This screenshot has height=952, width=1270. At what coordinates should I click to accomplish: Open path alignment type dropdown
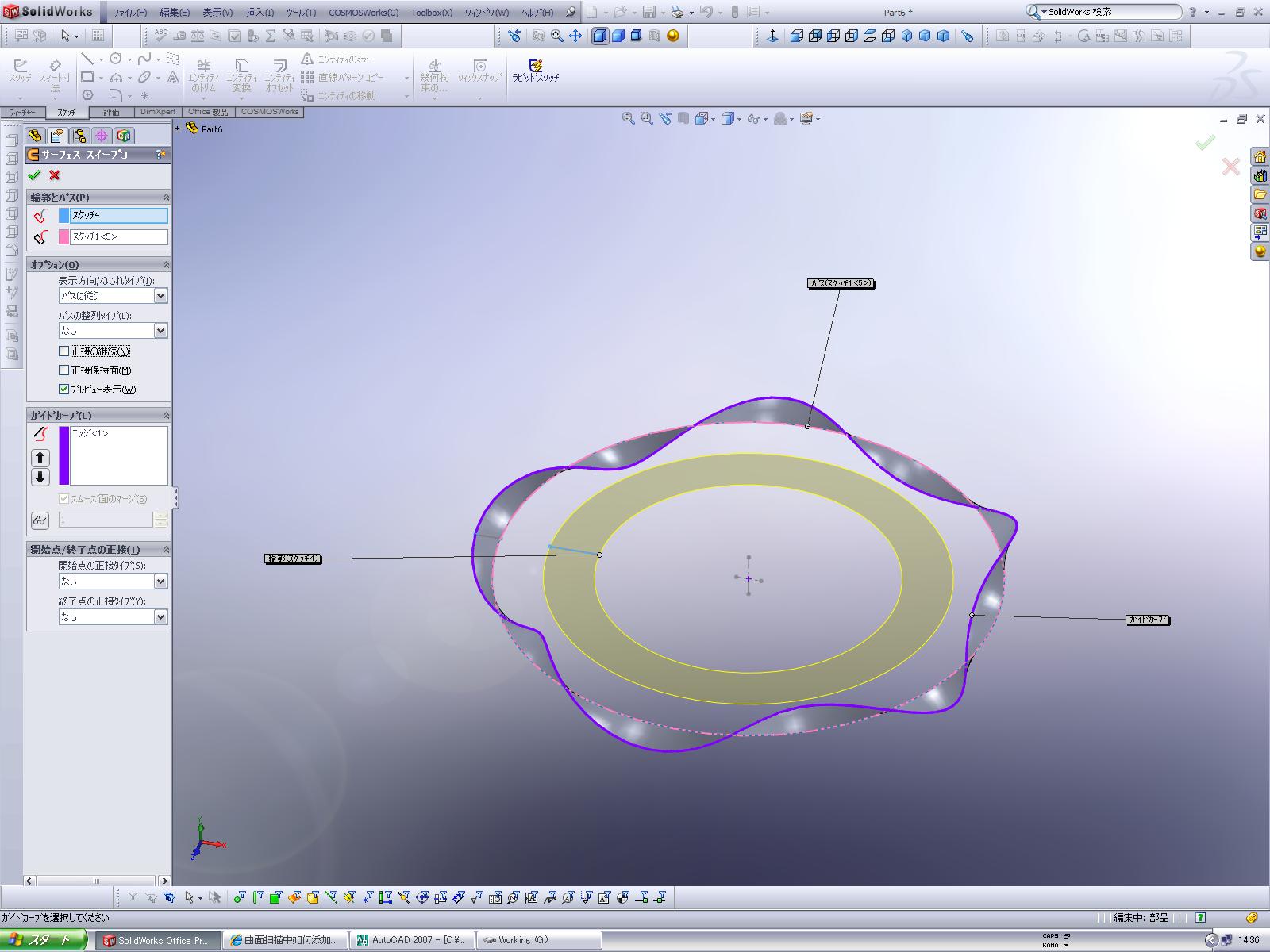[160, 331]
